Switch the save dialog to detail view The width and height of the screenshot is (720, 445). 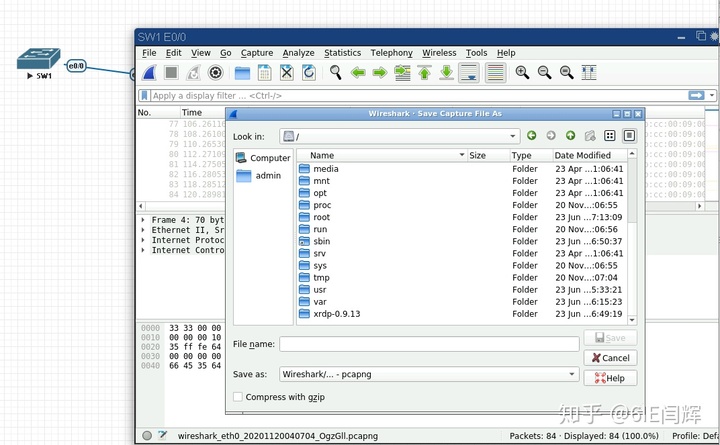pyautogui.click(x=629, y=135)
